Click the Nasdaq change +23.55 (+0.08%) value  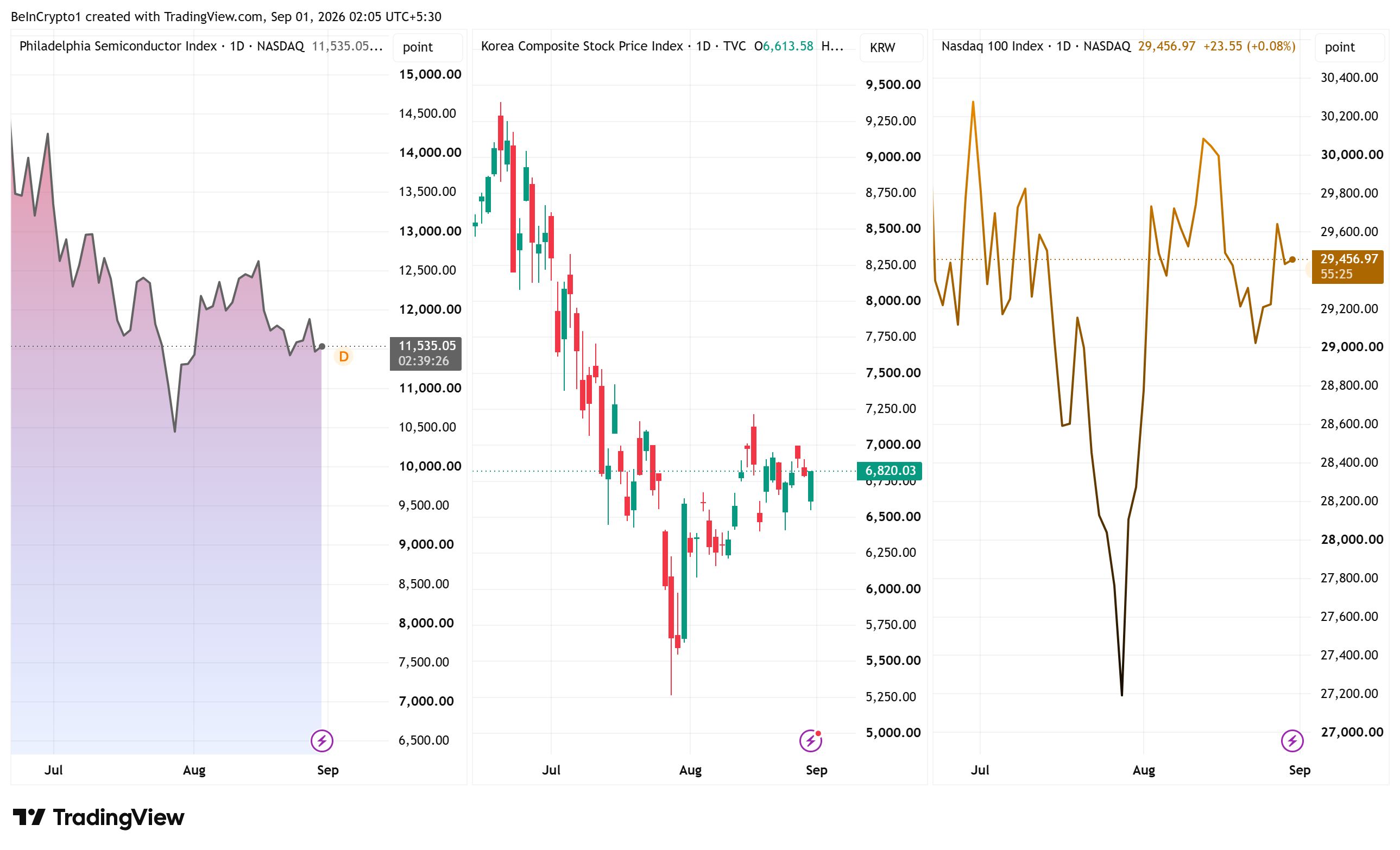[x=1249, y=46]
